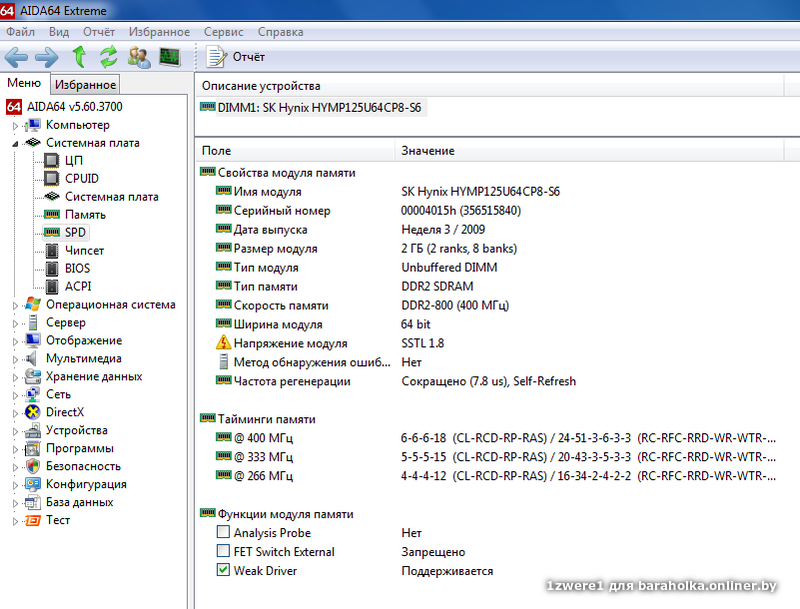Image resolution: width=800 pixels, height=609 pixels.
Task: Click the Значение column header
Action: pyautogui.click(x=589, y=151)
